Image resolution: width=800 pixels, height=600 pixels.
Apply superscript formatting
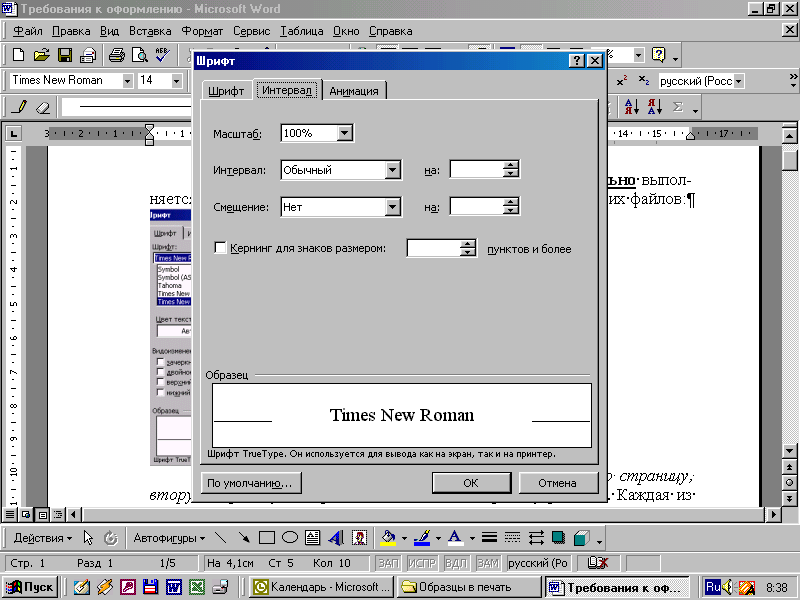click(621, 81)
